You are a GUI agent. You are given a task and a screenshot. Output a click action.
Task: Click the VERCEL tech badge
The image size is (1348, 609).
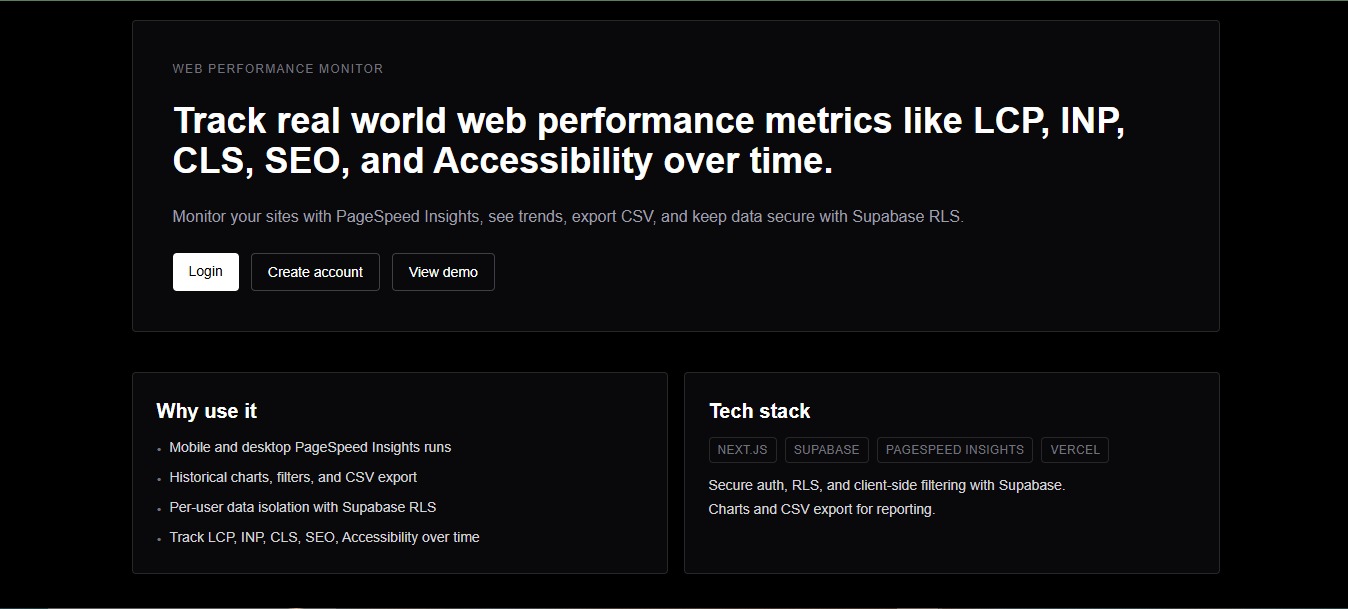point(1074,449)
